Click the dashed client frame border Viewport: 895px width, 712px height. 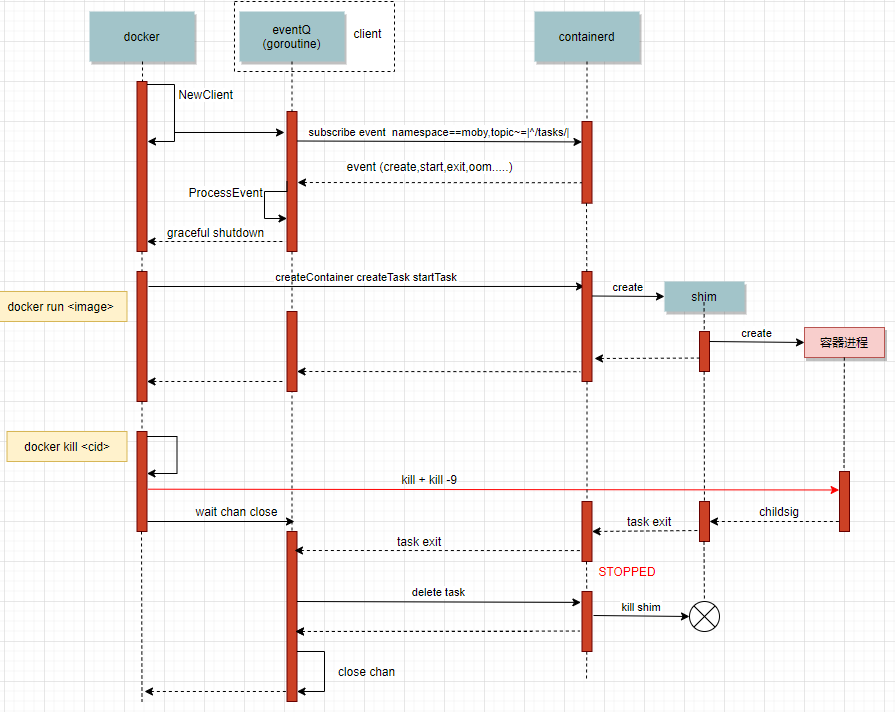click(395, 37)
